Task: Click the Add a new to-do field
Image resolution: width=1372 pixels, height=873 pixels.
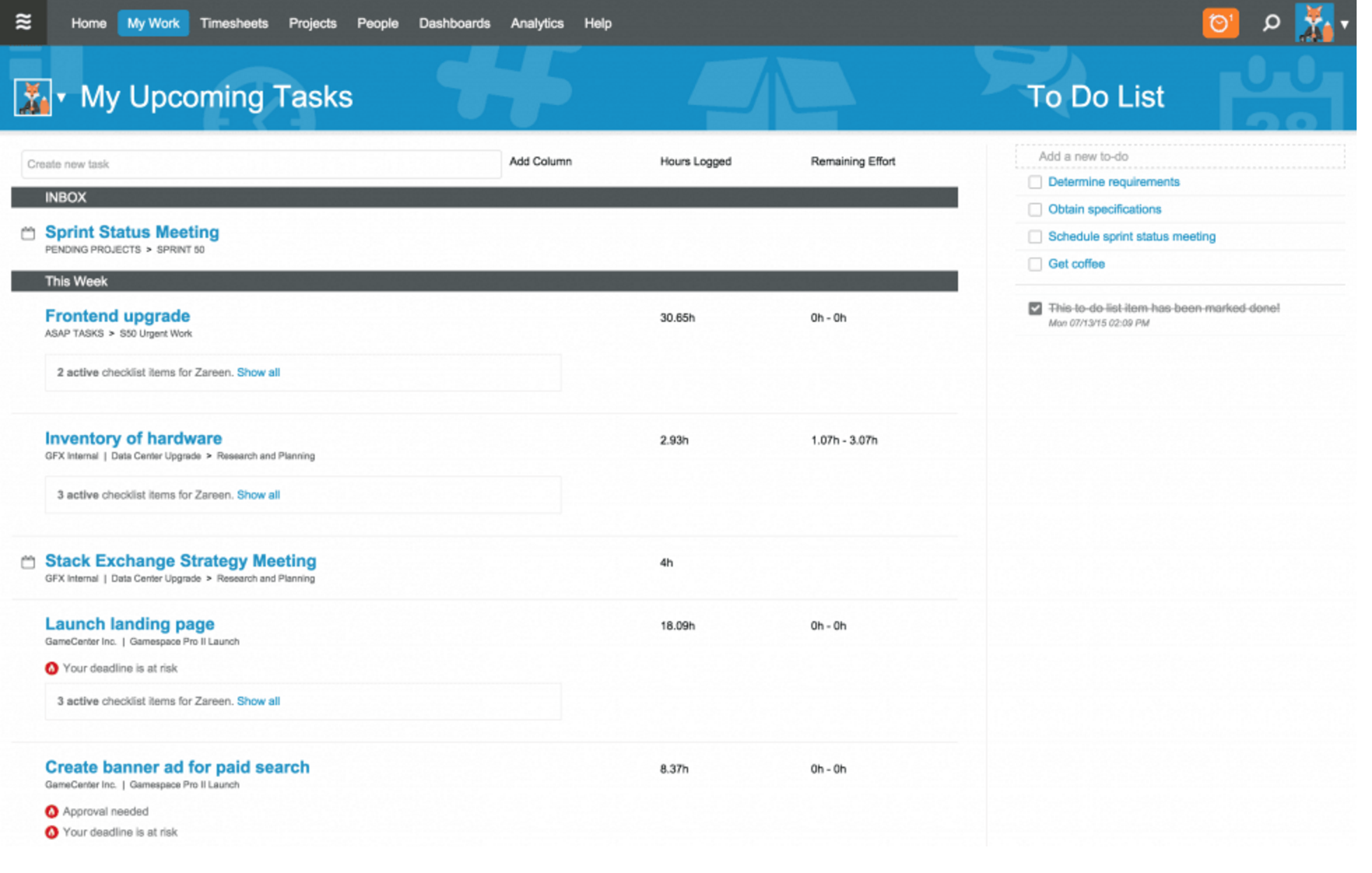Action: [x=1179, y=157]
